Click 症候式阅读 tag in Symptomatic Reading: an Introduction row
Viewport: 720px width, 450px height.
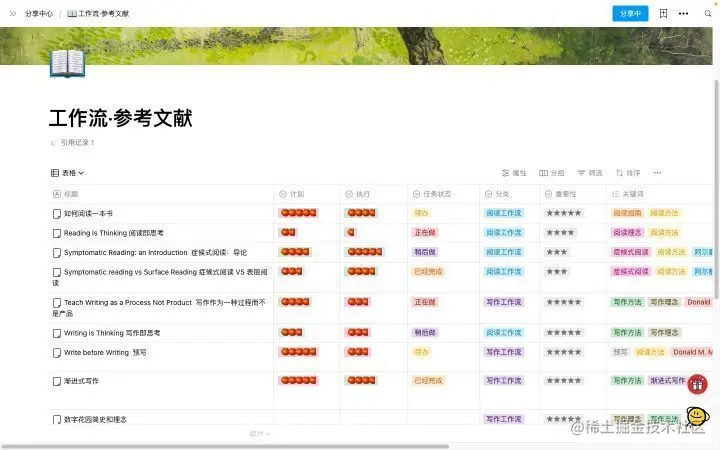630,252
